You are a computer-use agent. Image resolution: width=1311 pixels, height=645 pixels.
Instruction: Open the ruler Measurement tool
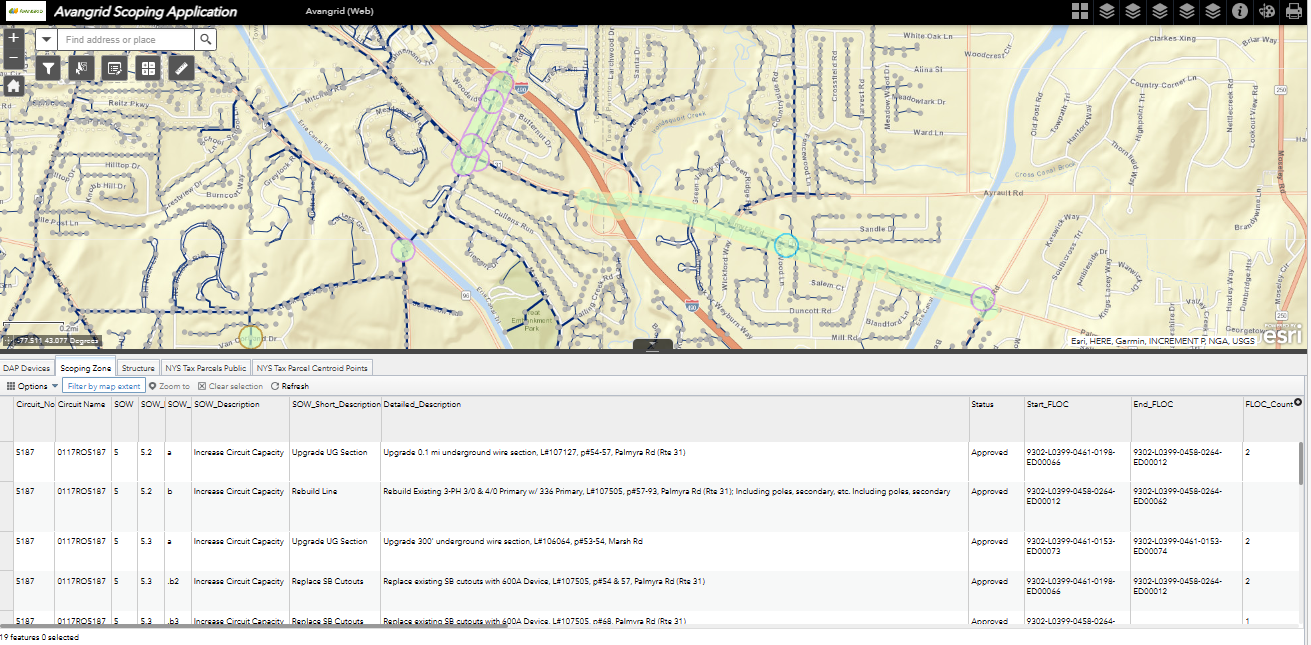[180, 68]
